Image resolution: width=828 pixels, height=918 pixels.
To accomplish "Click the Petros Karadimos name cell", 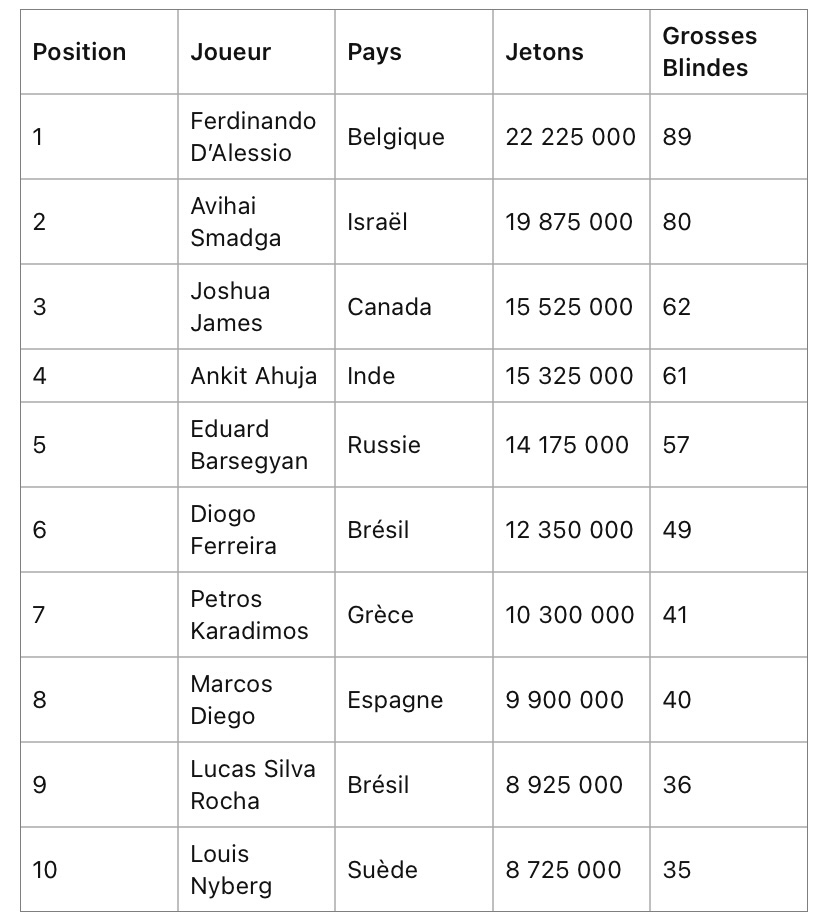I will (x=249, y=615).
